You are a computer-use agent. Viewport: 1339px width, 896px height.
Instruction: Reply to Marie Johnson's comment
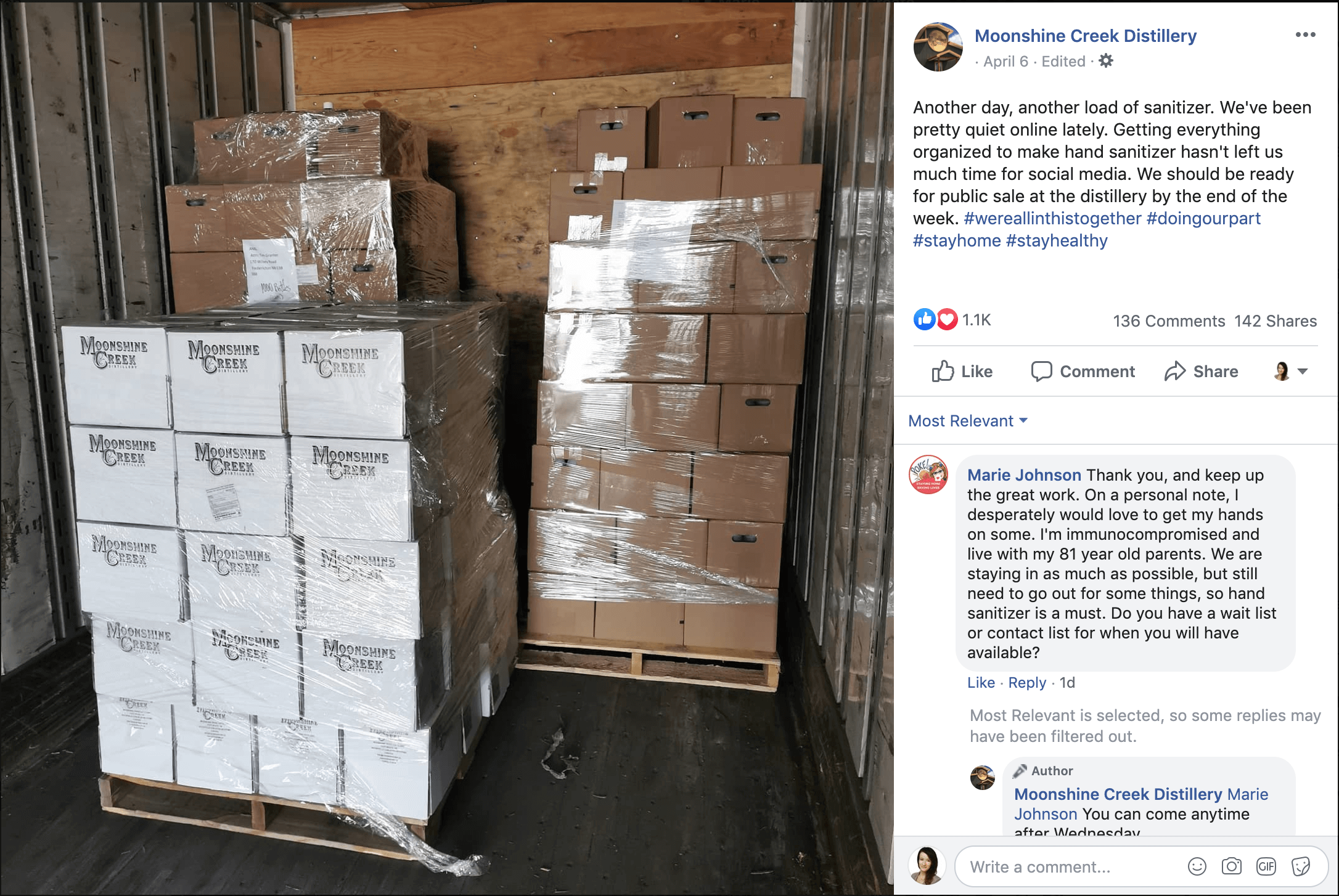pyautogui.click(x=1027, y=682)
